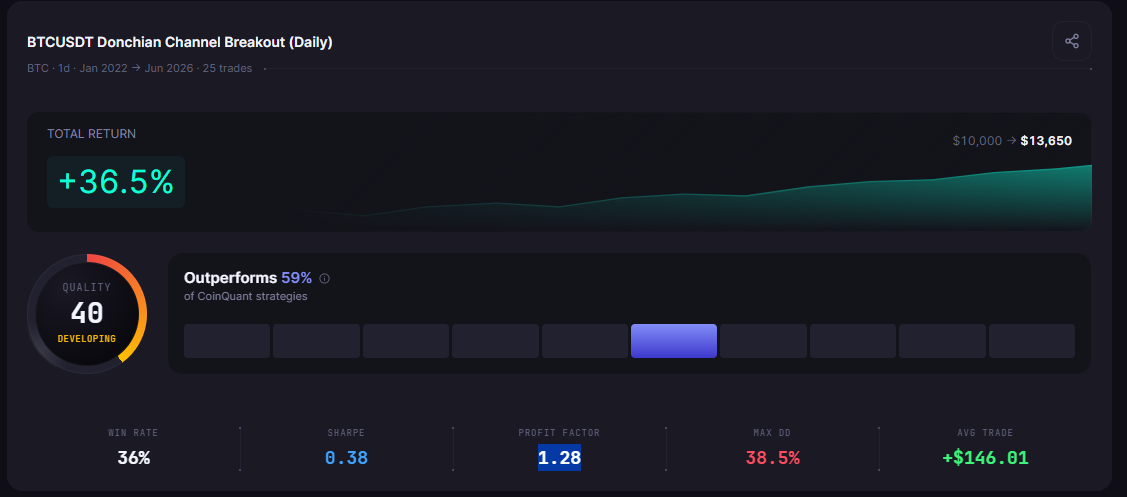Viewport: 1127px width, 497px height.
Task: Click the AVG TRADE label
Action: click(x=985, y=433)
